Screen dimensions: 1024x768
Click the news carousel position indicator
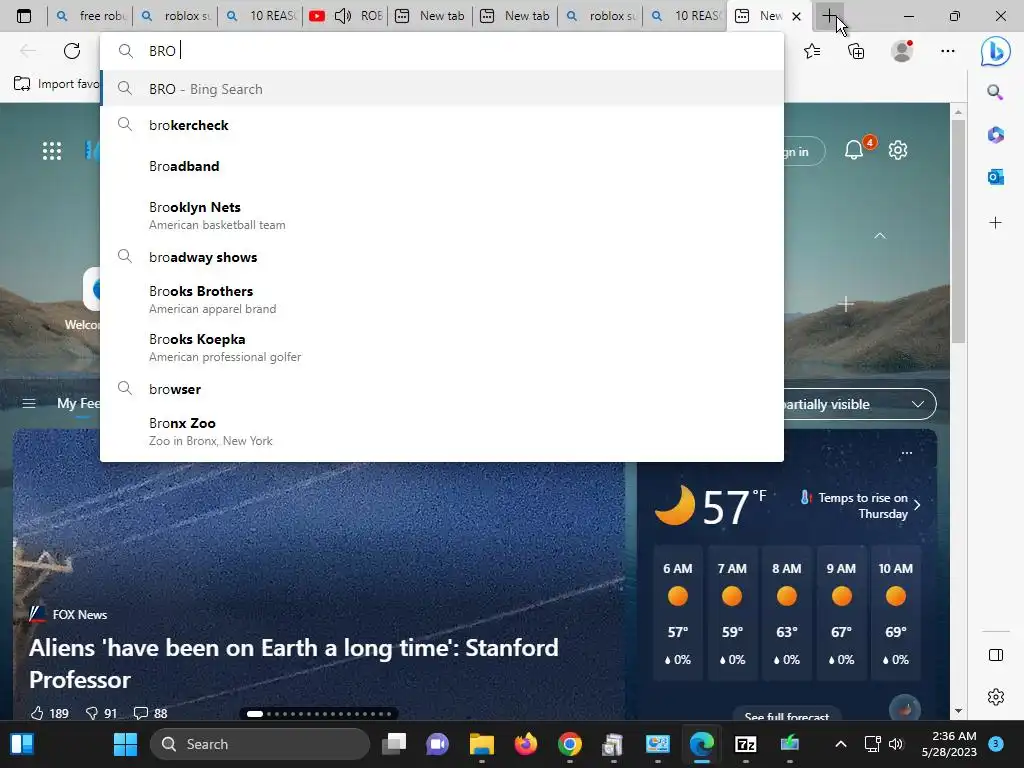click(318, 714)
